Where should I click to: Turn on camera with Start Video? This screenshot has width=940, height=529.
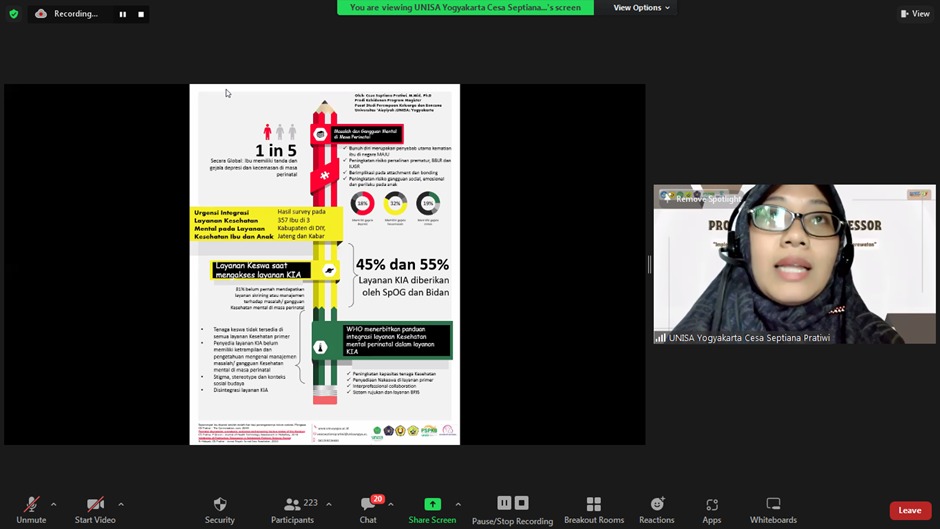pos(95,509)
